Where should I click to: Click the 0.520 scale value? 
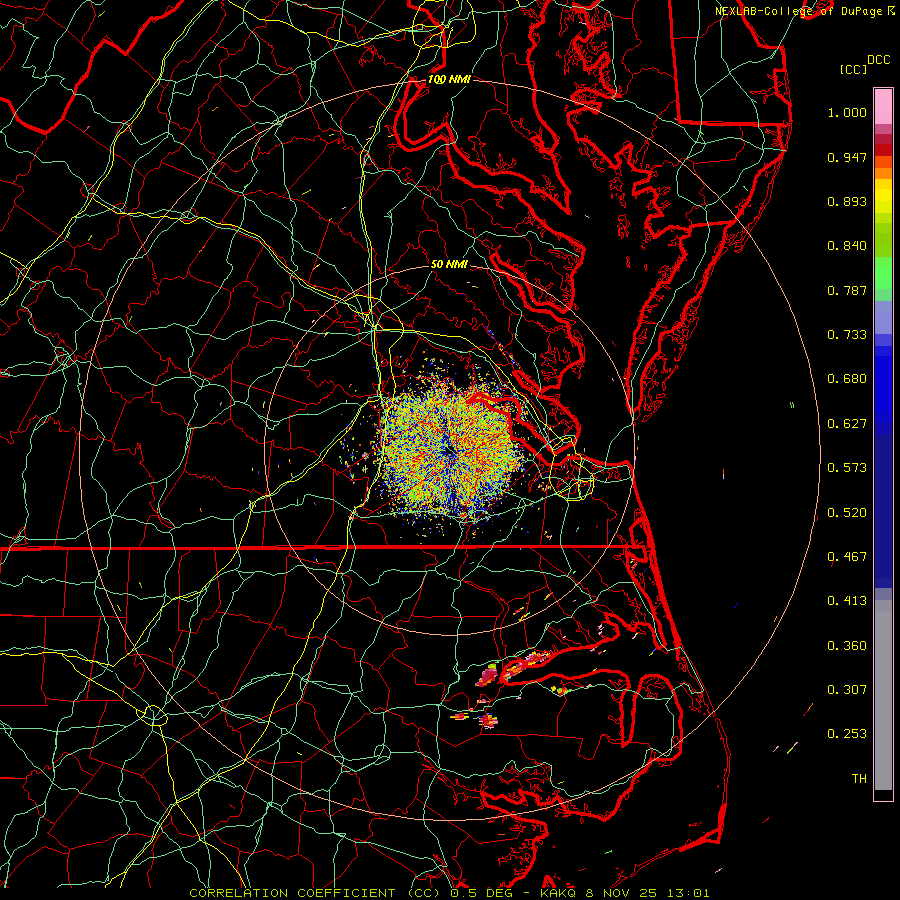(847, 513)
